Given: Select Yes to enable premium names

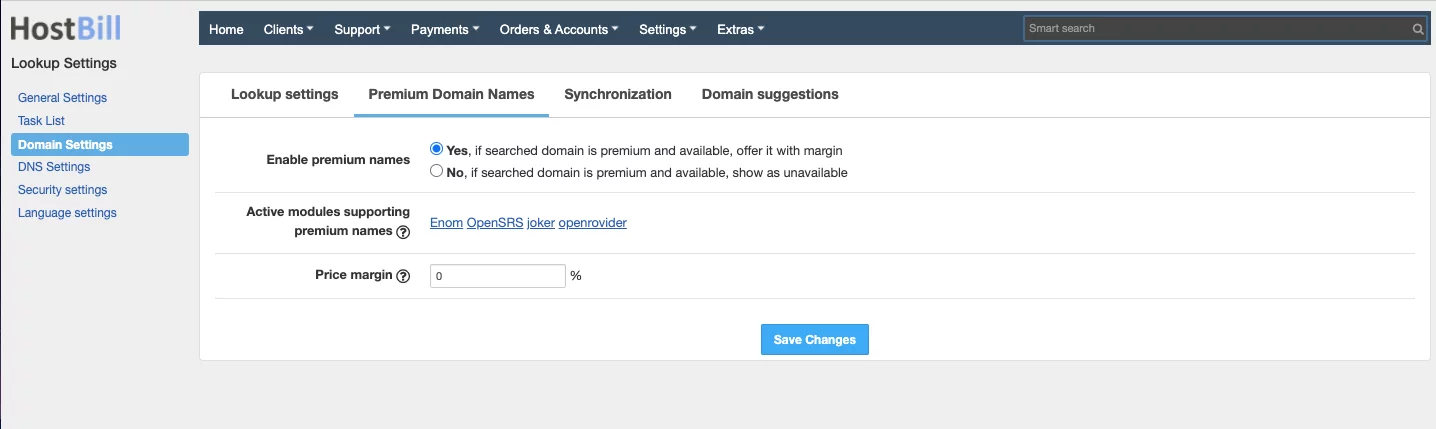Looking at the screenshot, I should point(436,149).
